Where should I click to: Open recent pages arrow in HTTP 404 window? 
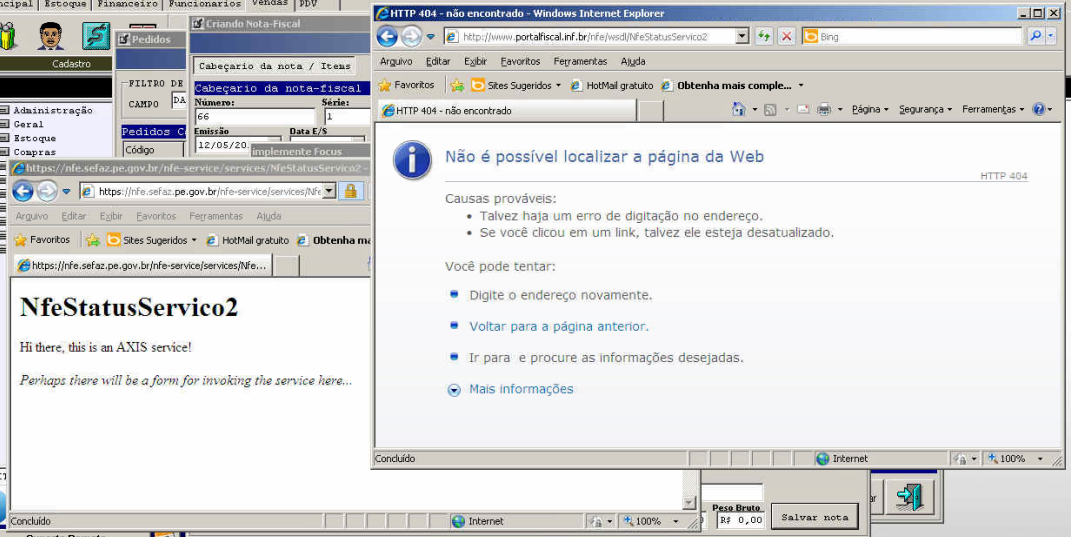(x=431, y=37)
